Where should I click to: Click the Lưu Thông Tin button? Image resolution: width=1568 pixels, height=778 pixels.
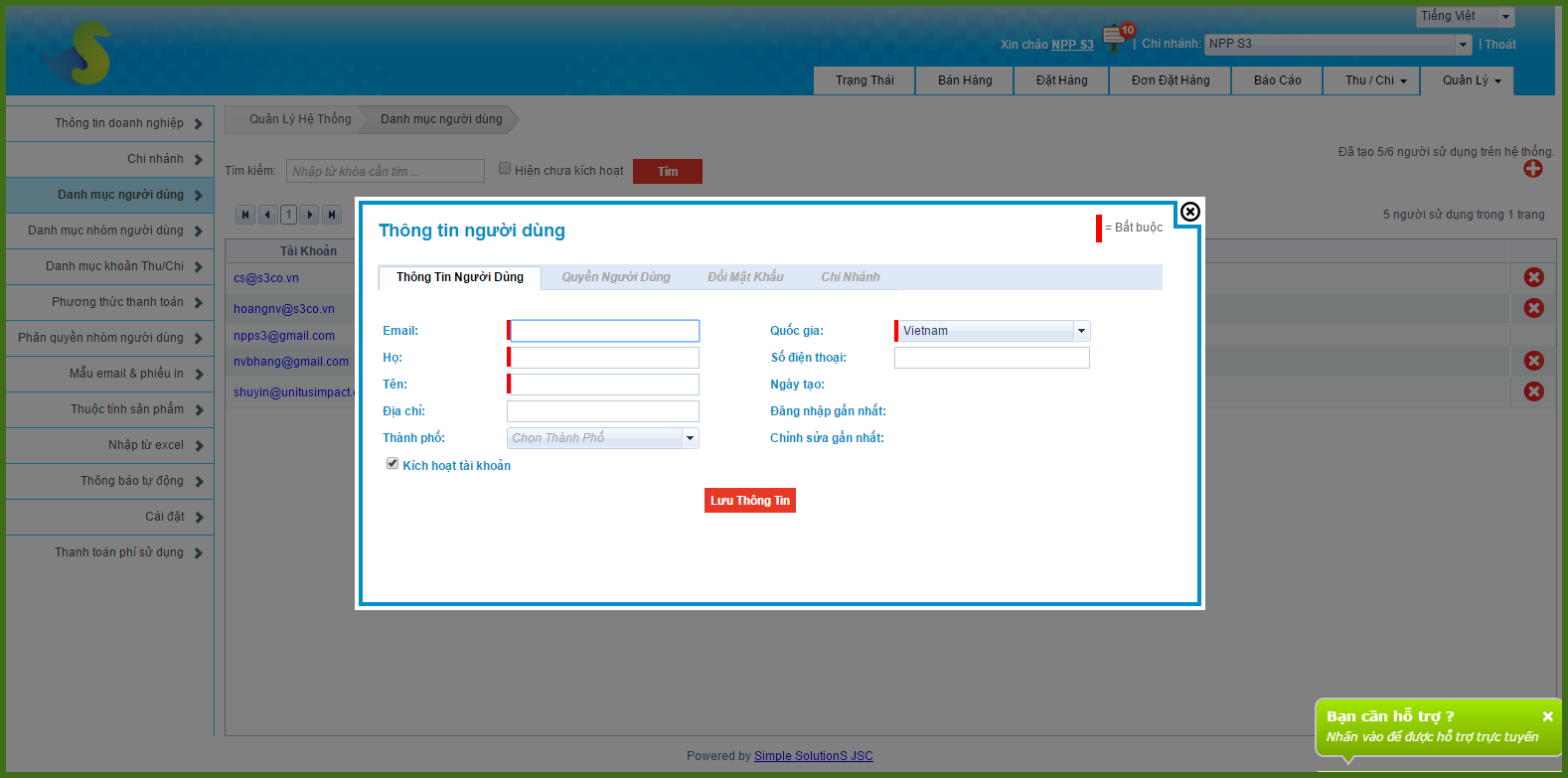750,501
